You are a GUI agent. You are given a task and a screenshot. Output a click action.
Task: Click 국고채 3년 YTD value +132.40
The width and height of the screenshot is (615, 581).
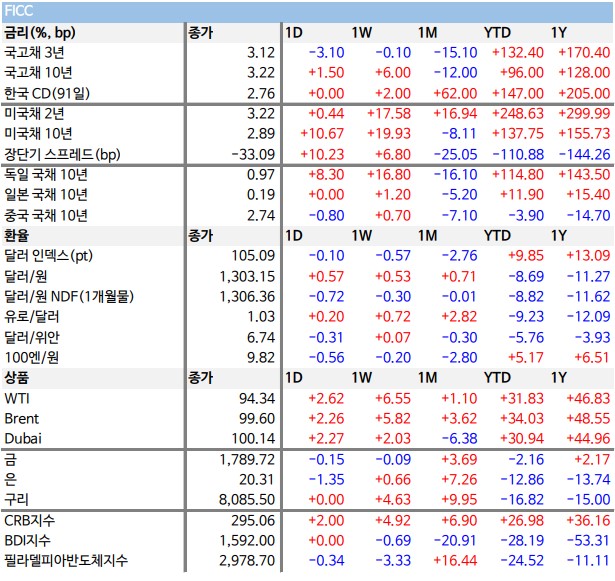pyautogui.click(x=518, y=53)
